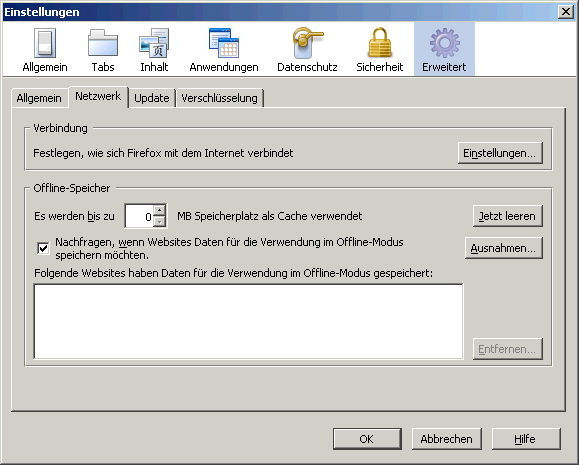Viewport: 579px width, 465px height.
Task: Focus the cache size MB field
Action: 140,216
